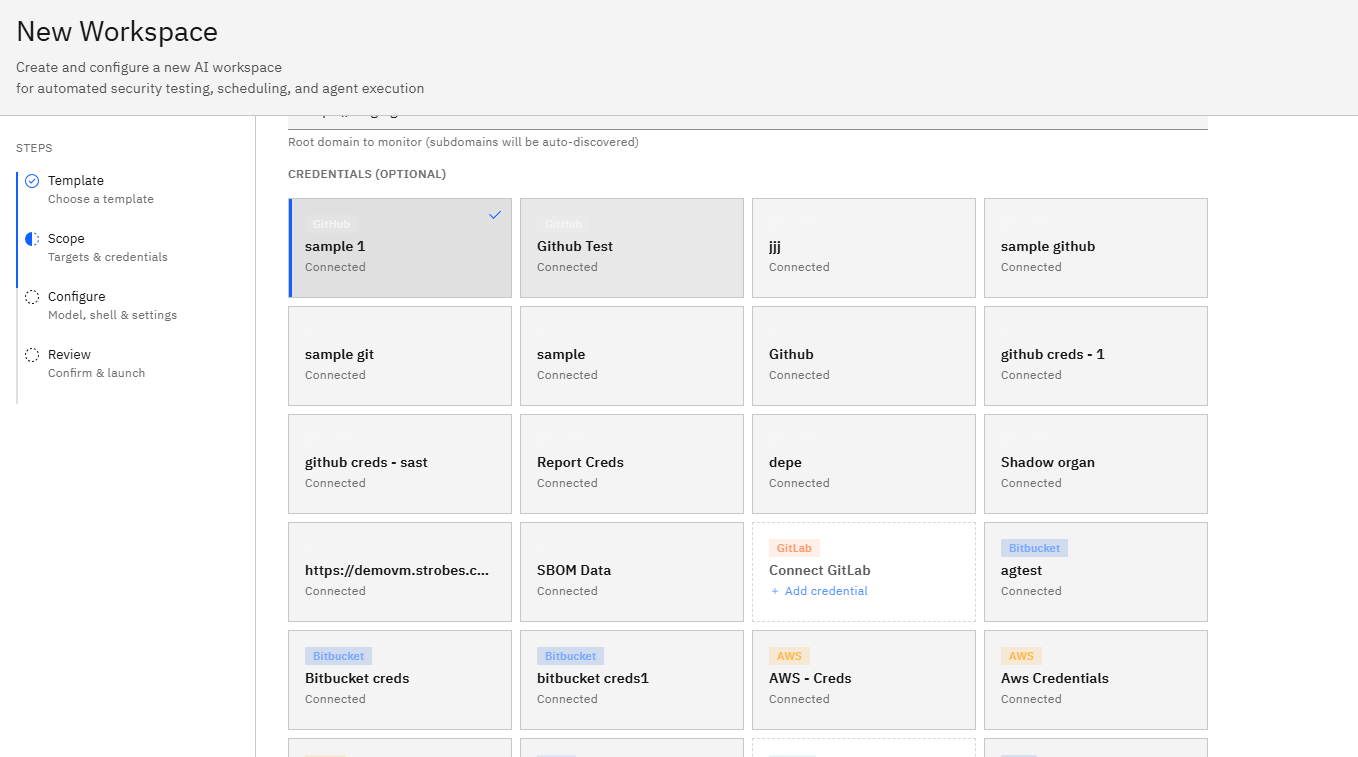Click the Connect GitLab card title

point(819,570)
